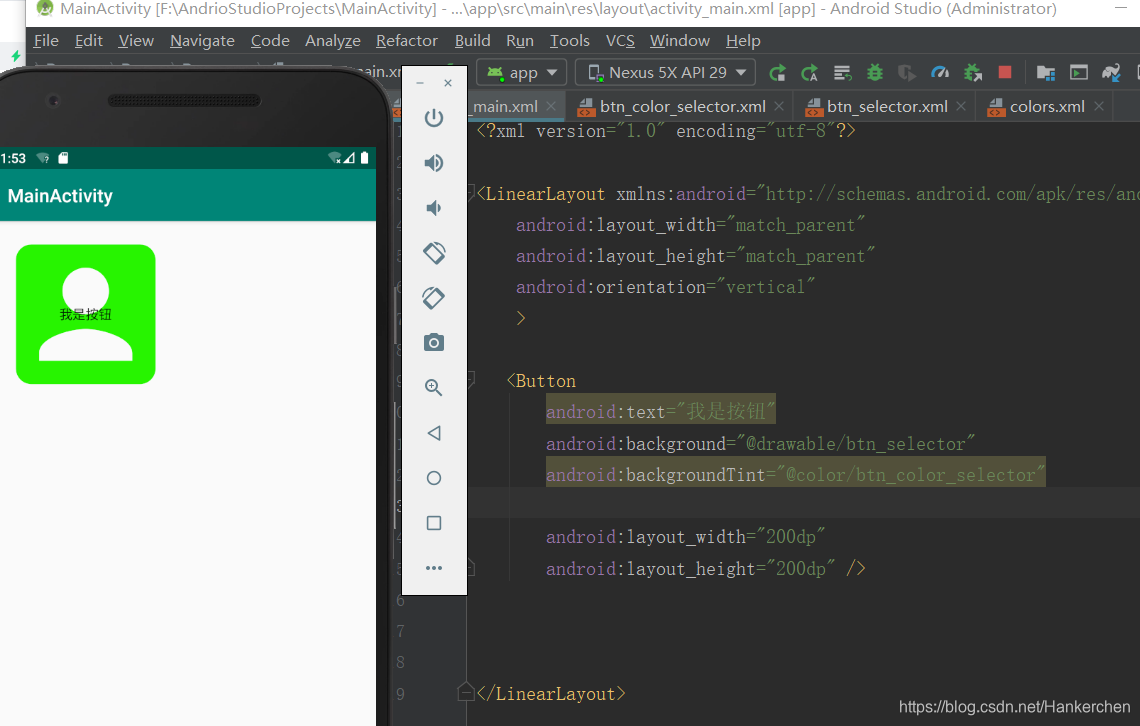Open the AVD Manager icon
This screenshot has height=726, width=1140.
click(1079, 73)
